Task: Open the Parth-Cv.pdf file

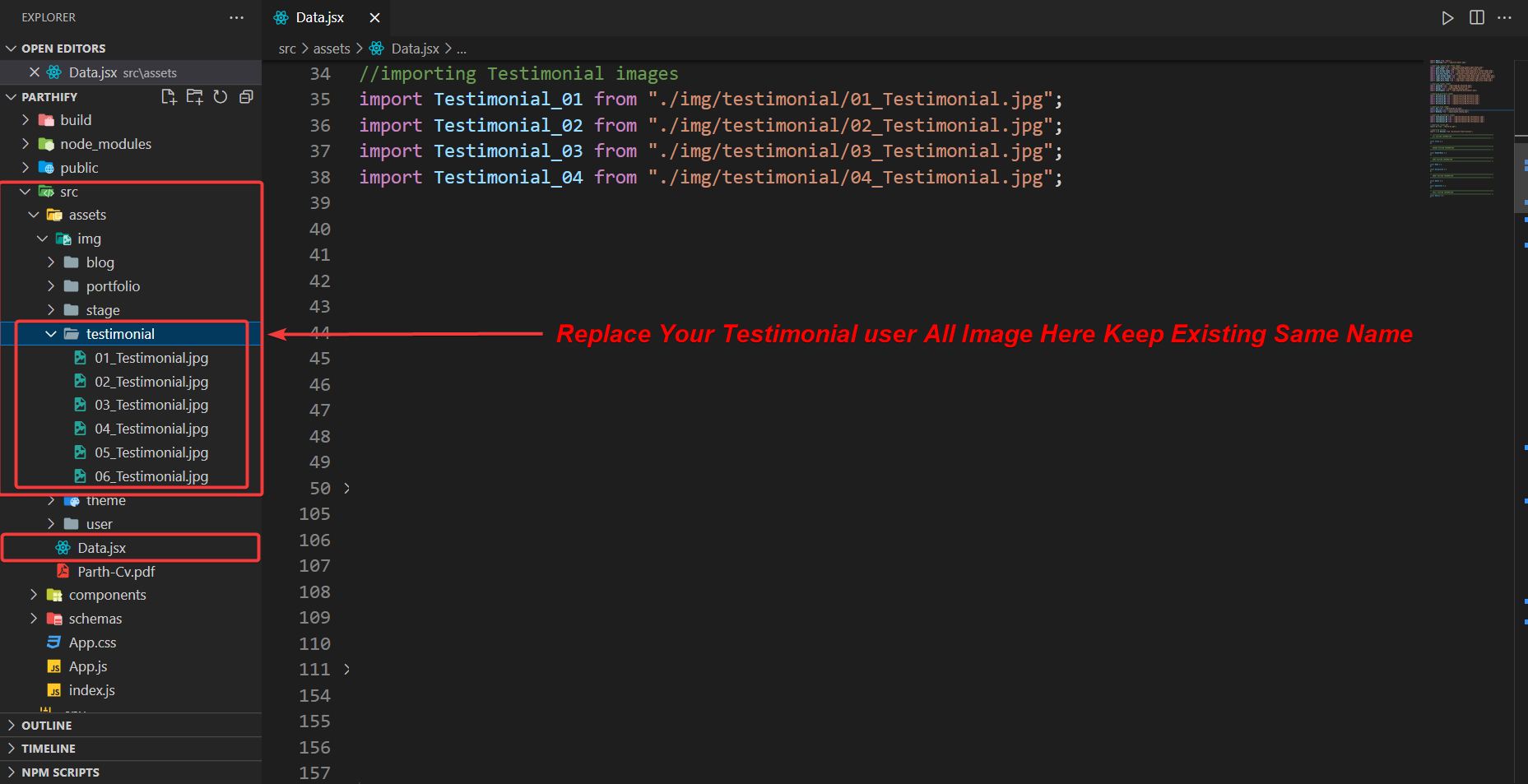Action: (116, 572)
